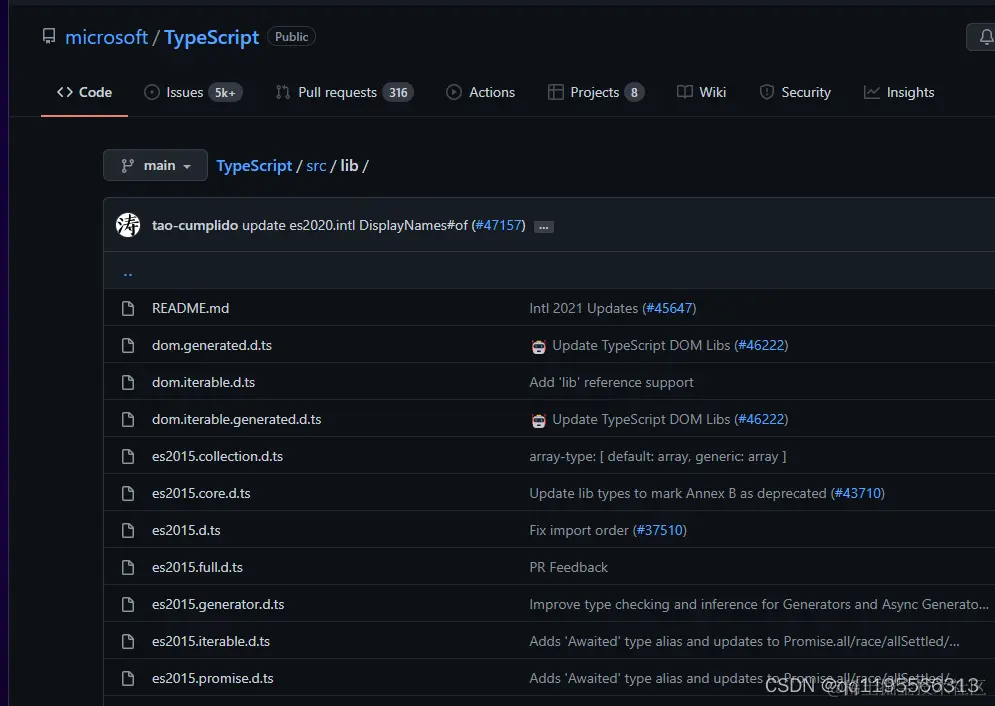Click the Pull requests merge icon

pos(283,92)
